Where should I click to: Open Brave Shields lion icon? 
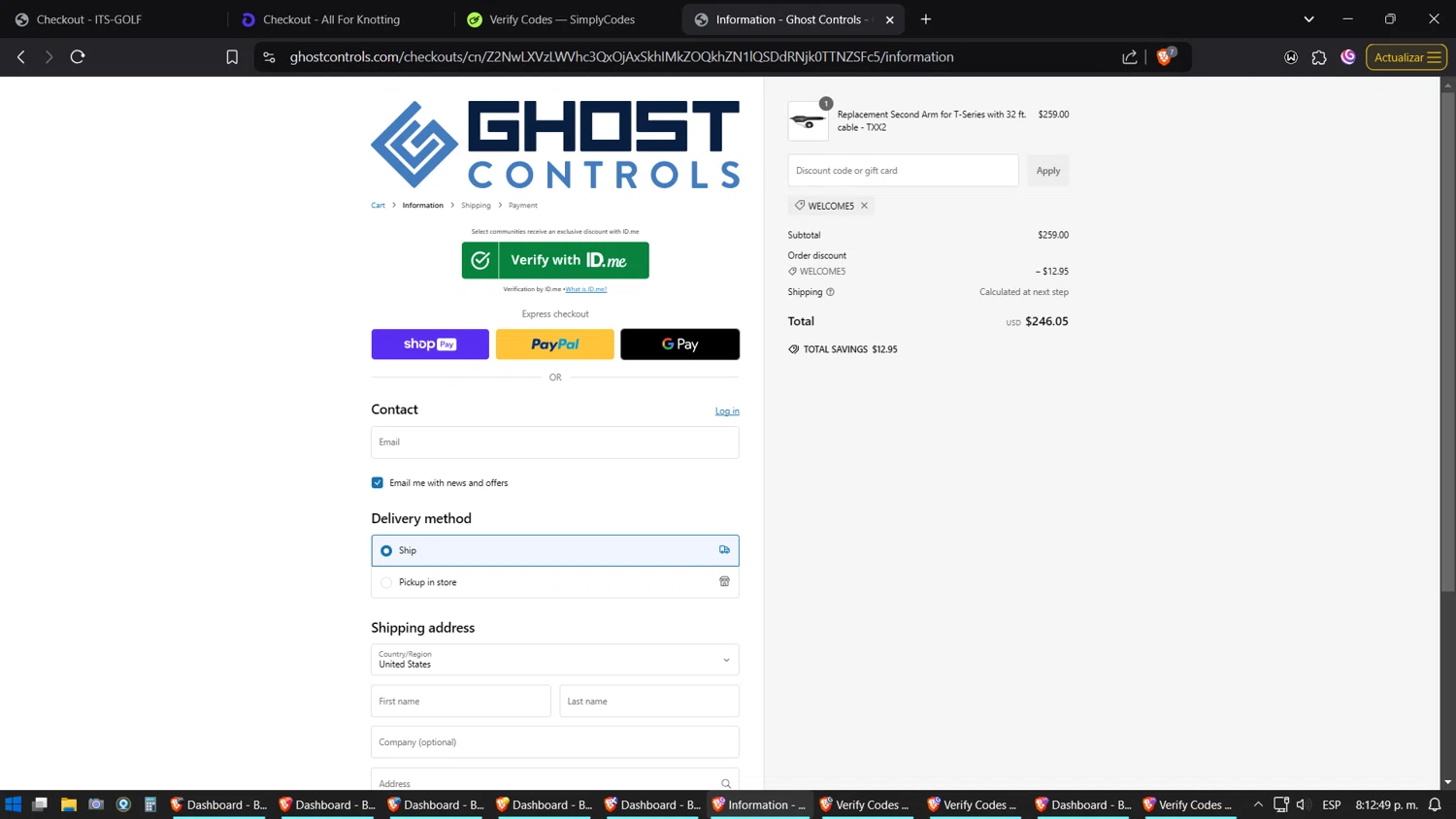[x=1166, y=57]
